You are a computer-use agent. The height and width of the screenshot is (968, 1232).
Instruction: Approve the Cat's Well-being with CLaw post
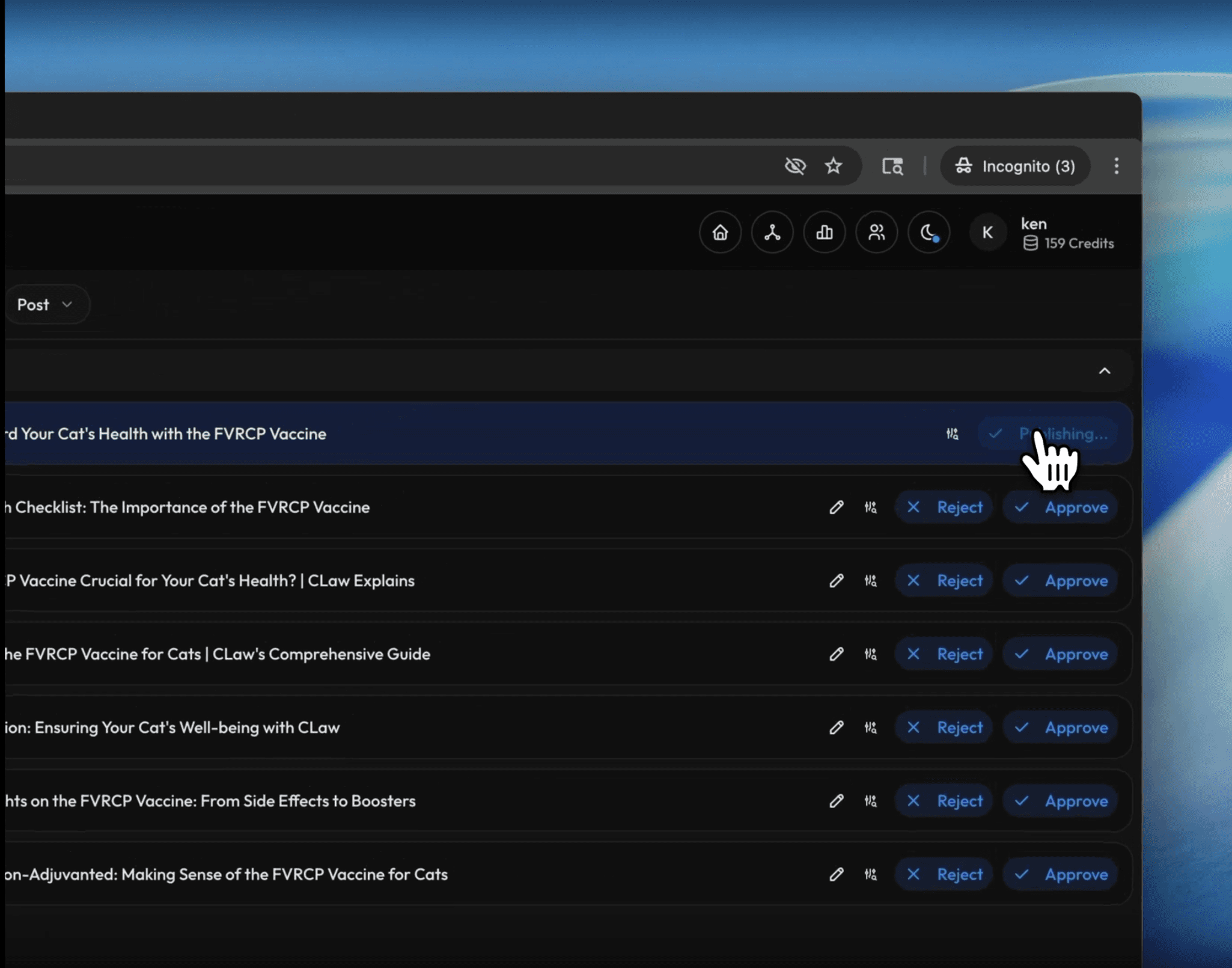[1060, 728]
